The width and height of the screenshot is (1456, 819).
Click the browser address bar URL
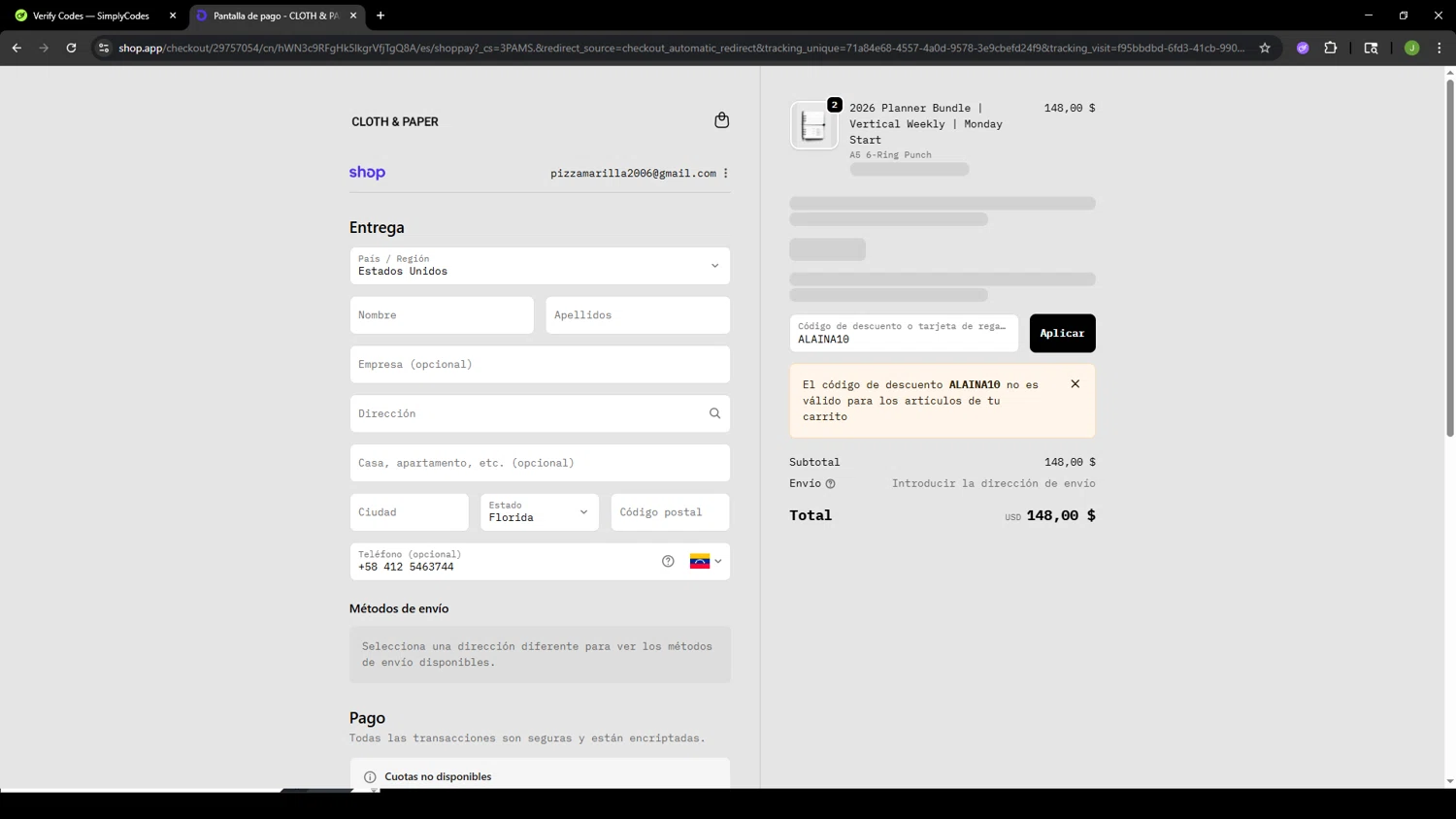pyautogui.click(x=679, y=48)
